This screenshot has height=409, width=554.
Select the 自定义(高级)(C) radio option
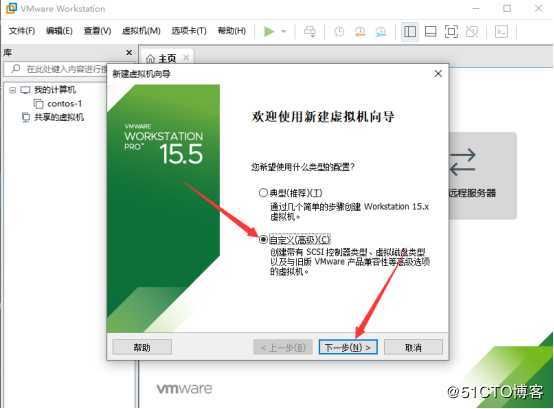263,240
